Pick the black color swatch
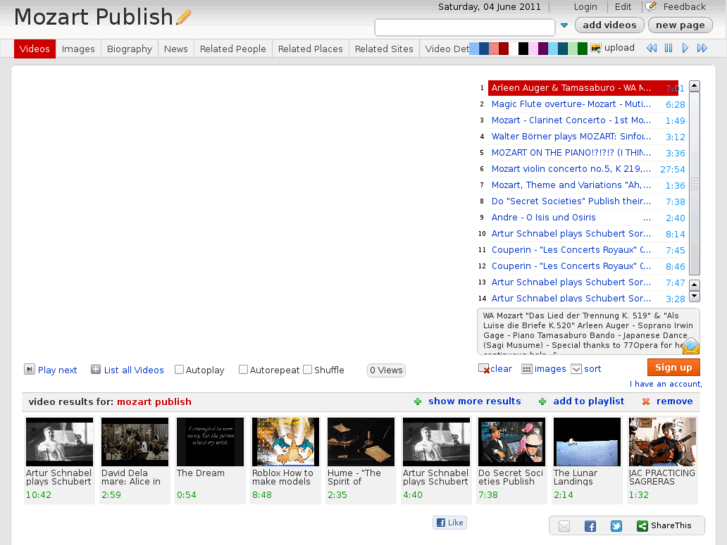 click(x=523, y=49)
